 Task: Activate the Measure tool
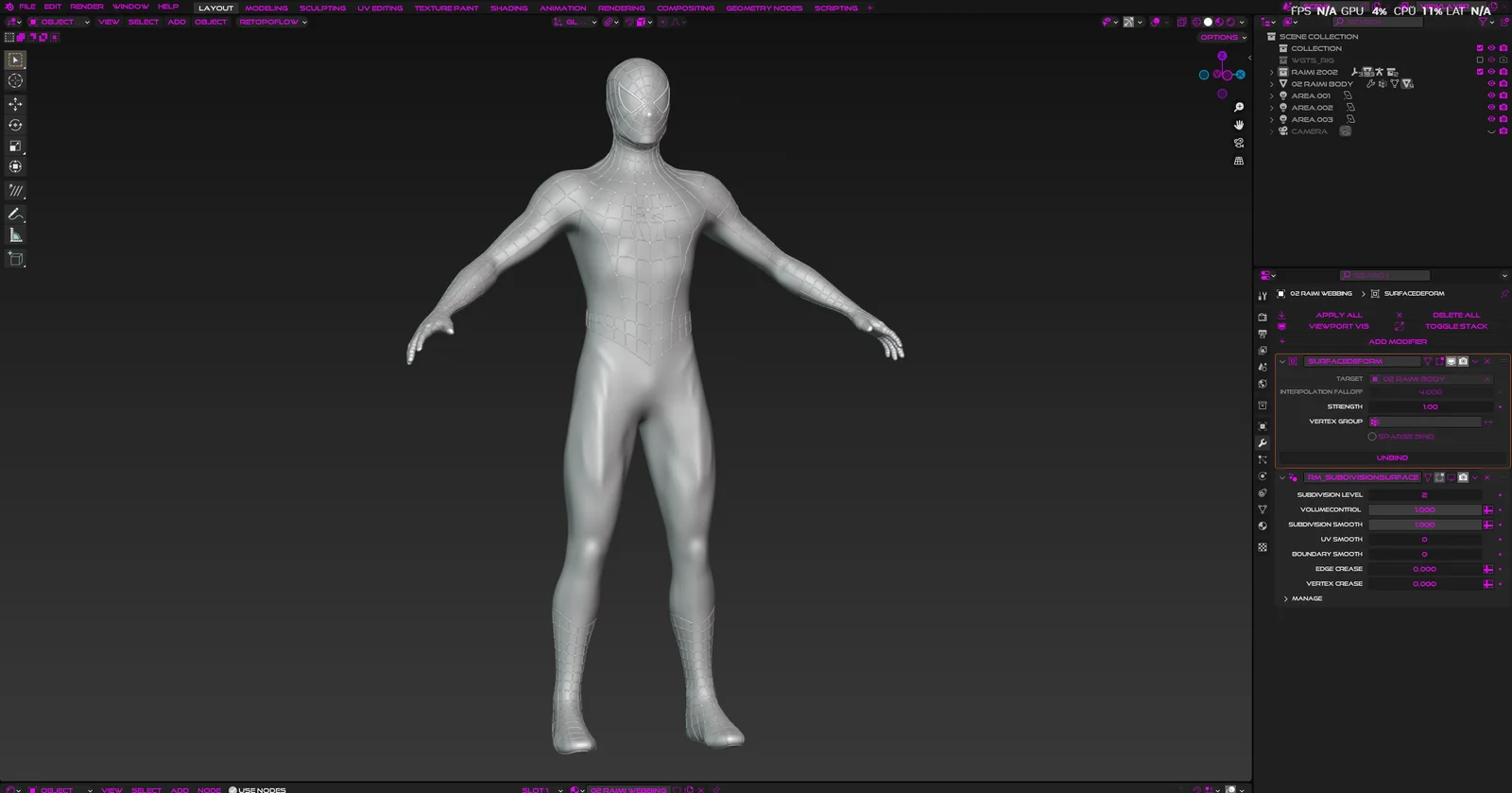(x=15, y=235)
